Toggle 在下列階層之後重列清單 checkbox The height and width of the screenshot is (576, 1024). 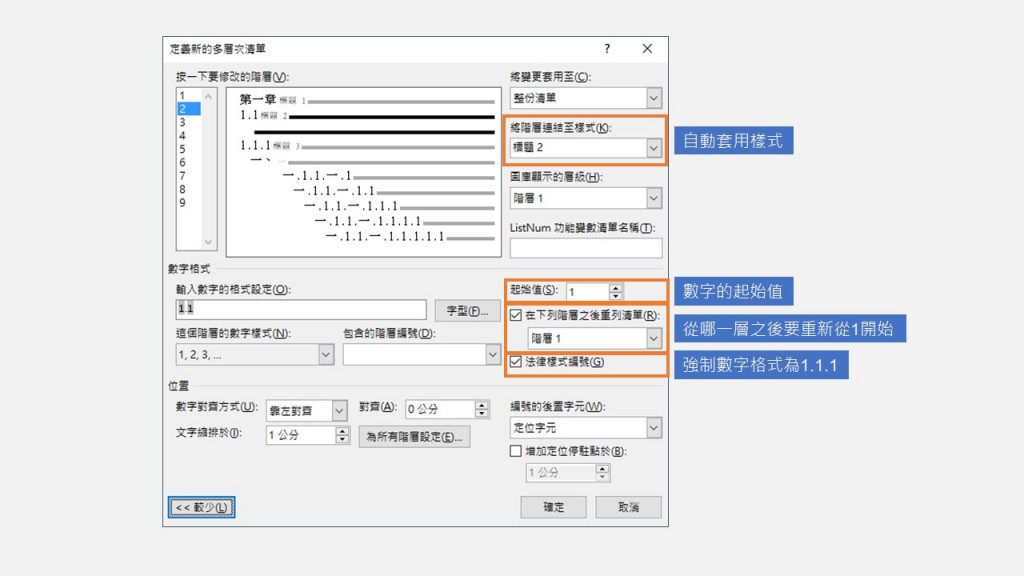pos(516,315)
